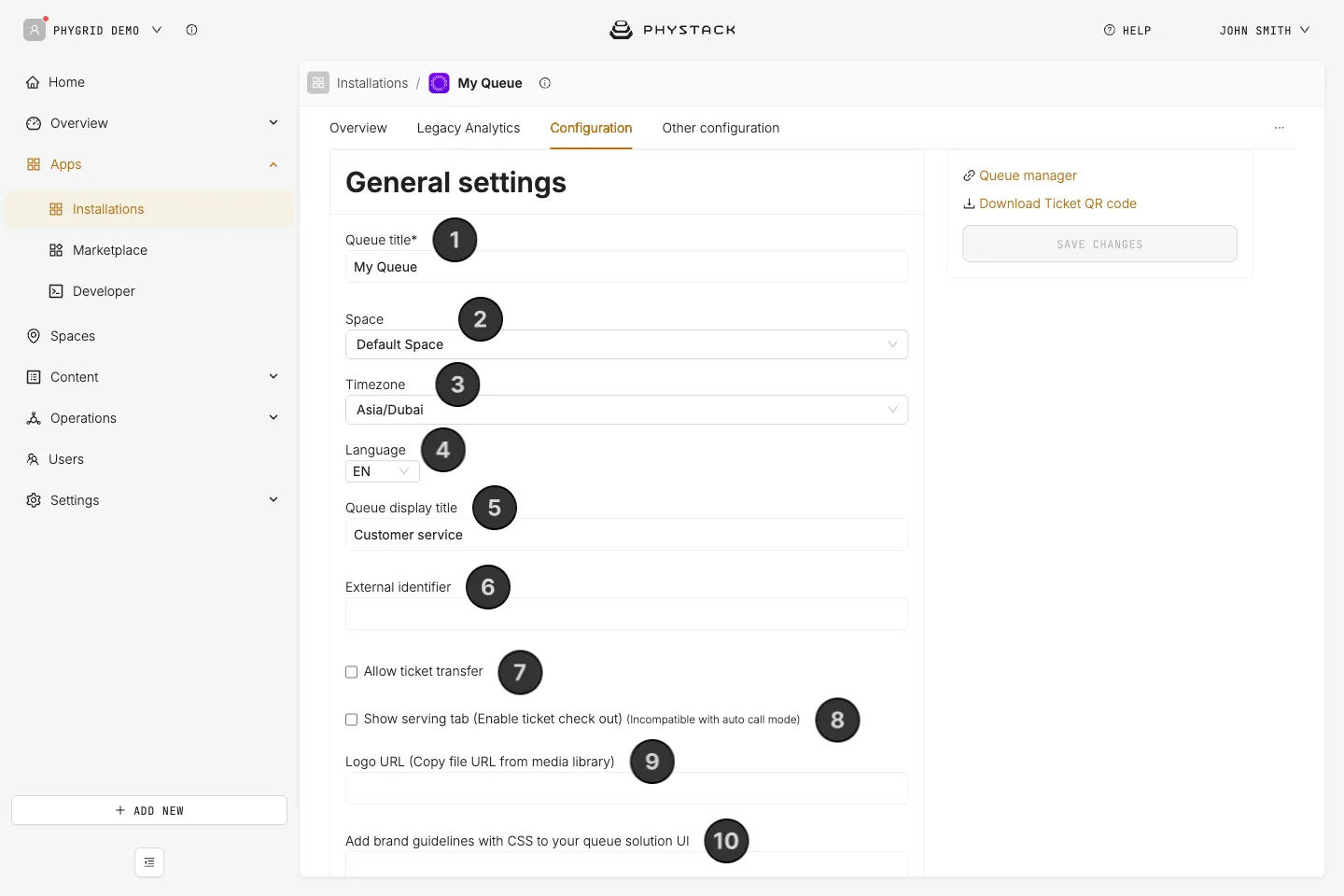Click the Content icon in the sidebar
Image resolution: width=1344 pixels, height=896 pixels.
[x=34, y=377]
